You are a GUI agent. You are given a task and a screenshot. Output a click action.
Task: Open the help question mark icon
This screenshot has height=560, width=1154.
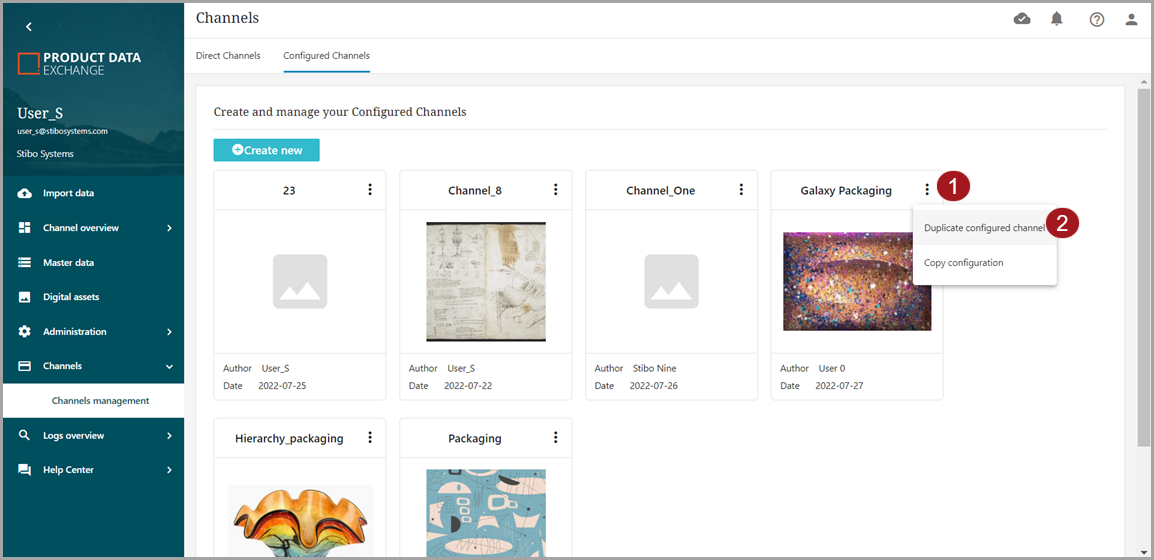pyautogui.click(x=1097, y=19)
